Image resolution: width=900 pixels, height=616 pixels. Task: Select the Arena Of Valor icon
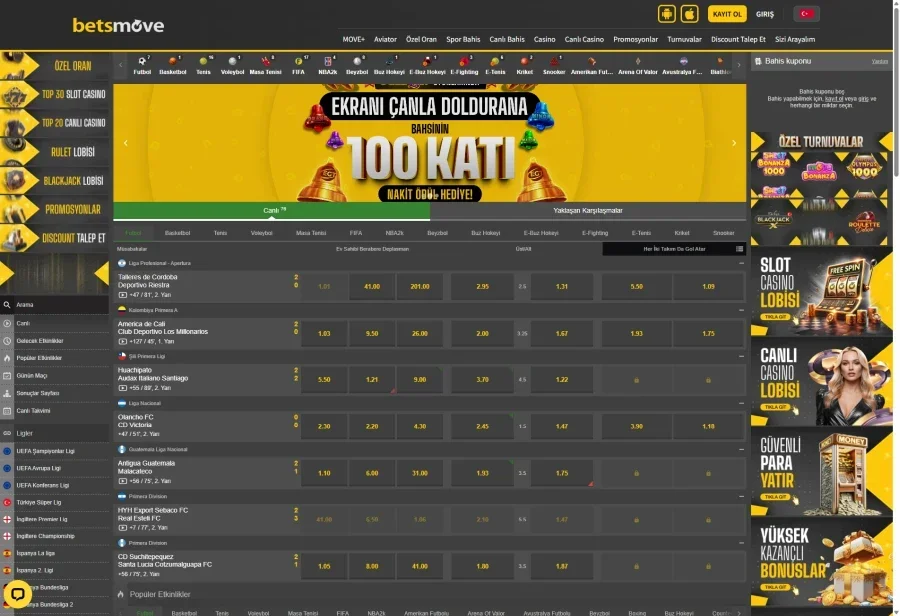[x=638, y=61]
